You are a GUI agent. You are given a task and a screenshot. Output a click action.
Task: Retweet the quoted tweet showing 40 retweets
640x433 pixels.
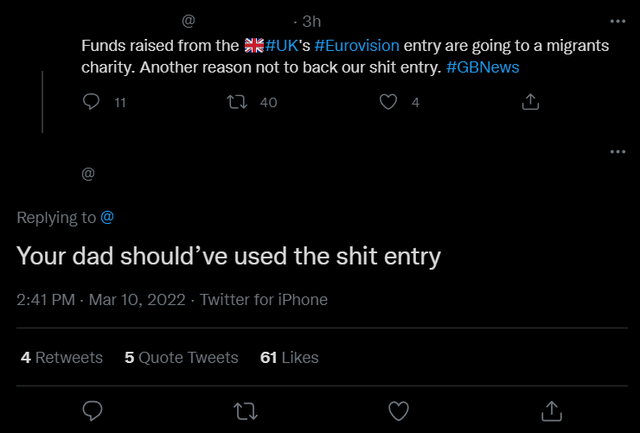(x=237, y=102)
